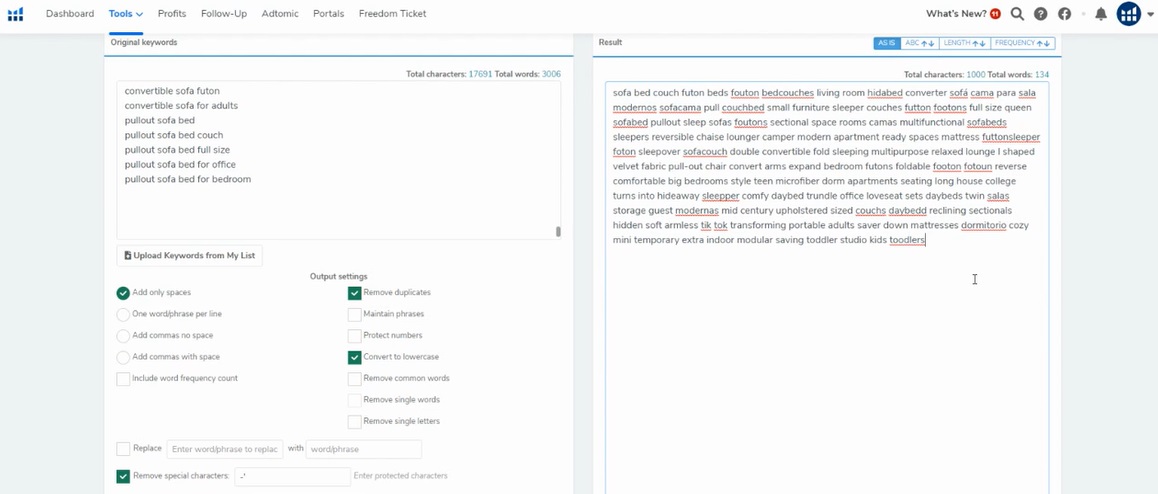This screenshot has width=1158, height=494.
Task: Uncheck the Remove duplicates checkbox
Action: 354,292
